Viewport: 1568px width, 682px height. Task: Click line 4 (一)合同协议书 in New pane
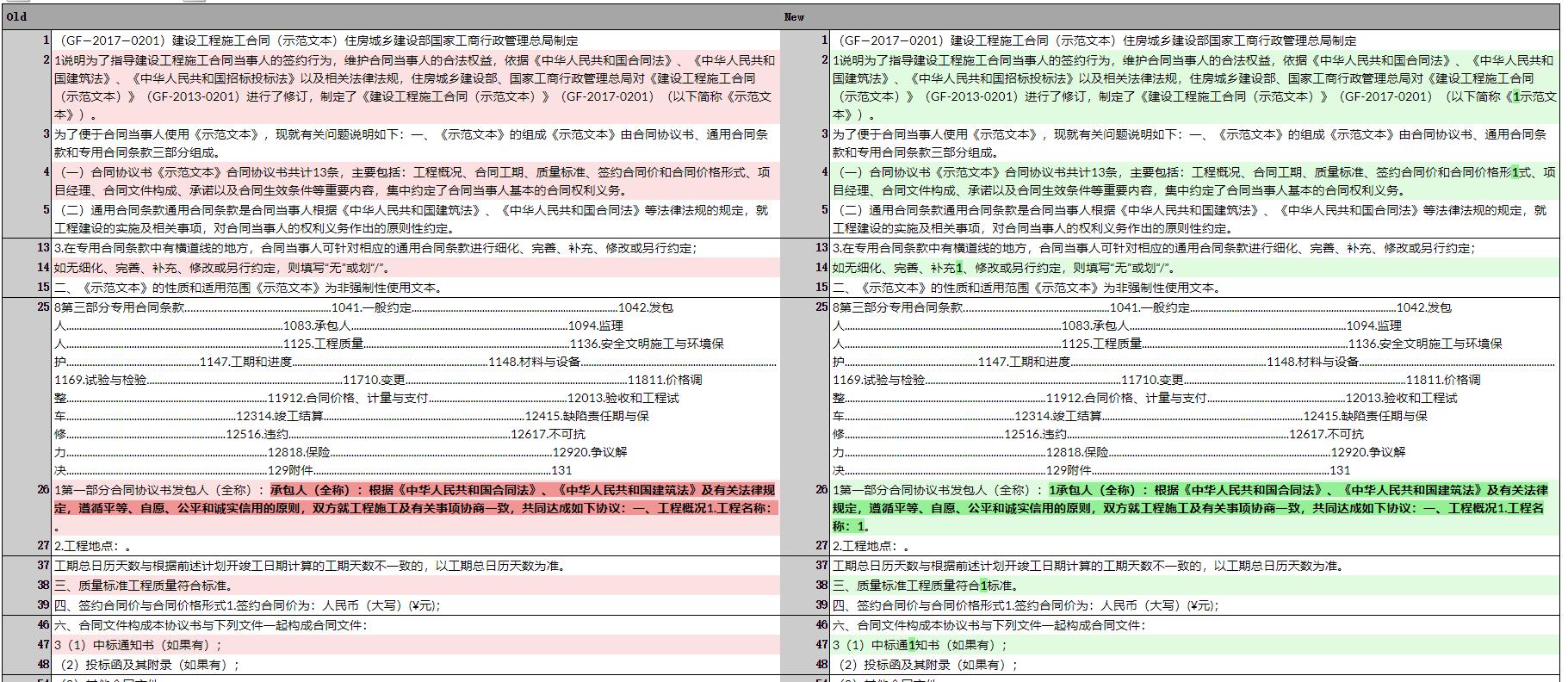(x=1195, y=181)
